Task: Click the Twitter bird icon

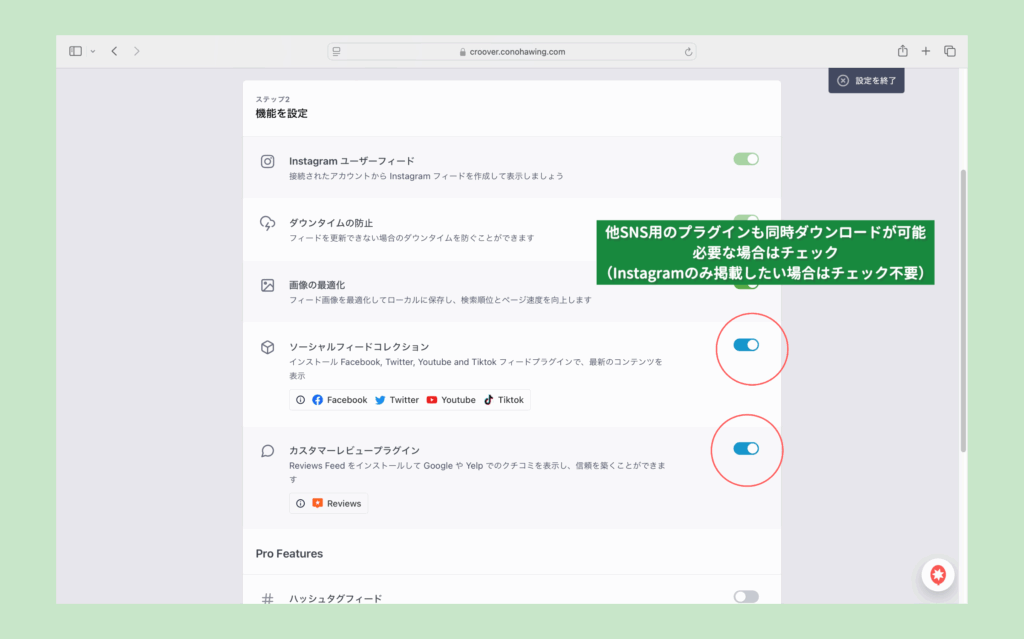Action: click(380, 400)
